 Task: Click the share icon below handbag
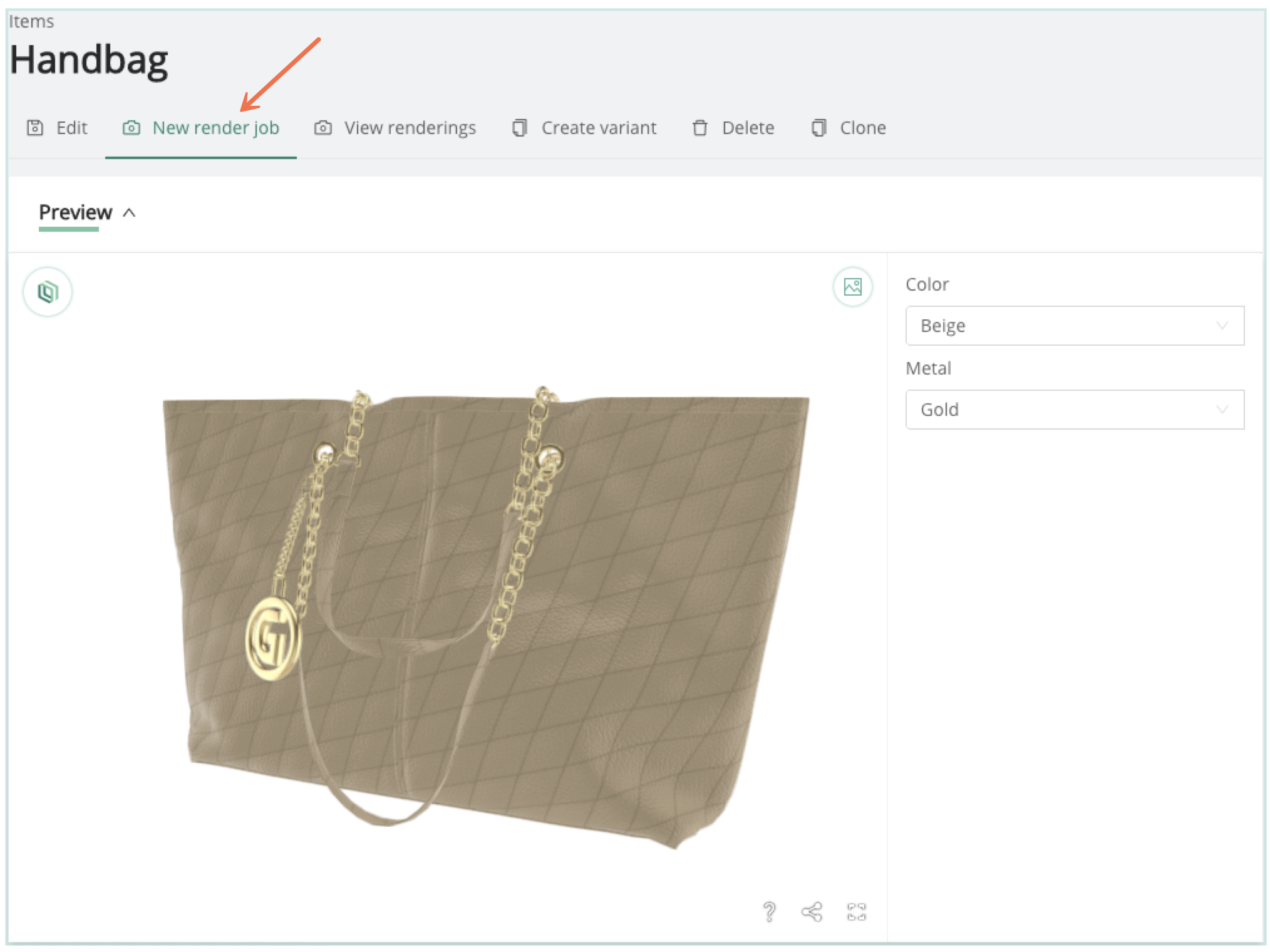click(x=812, y=911)
